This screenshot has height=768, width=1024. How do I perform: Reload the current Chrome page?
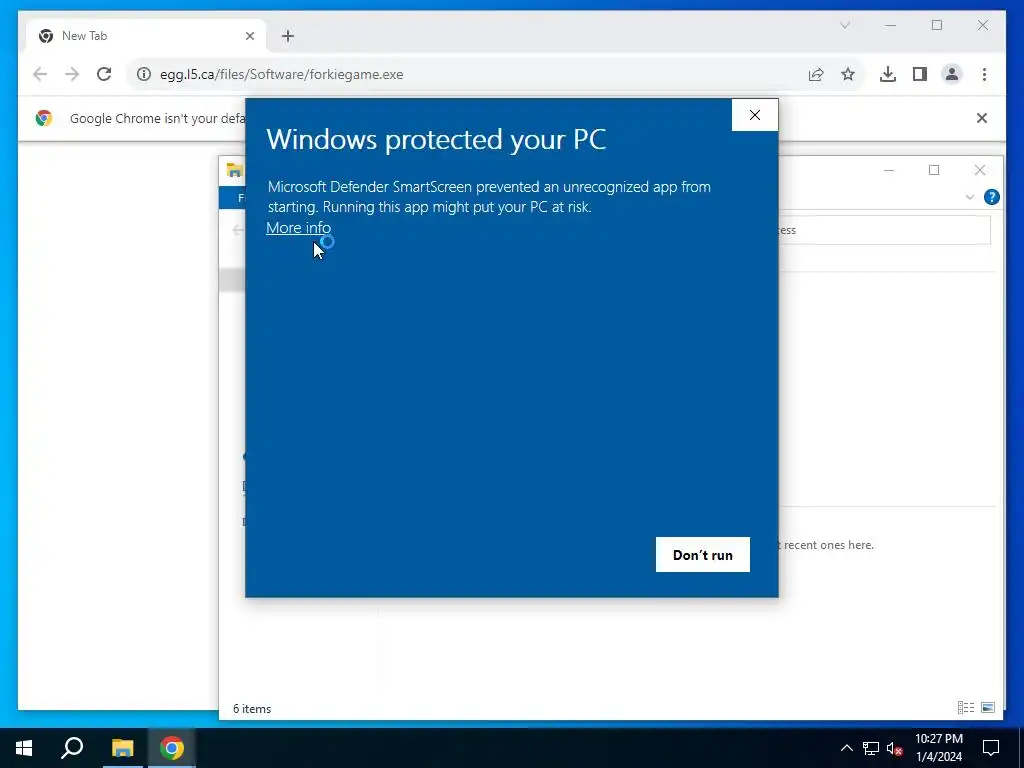104,74
